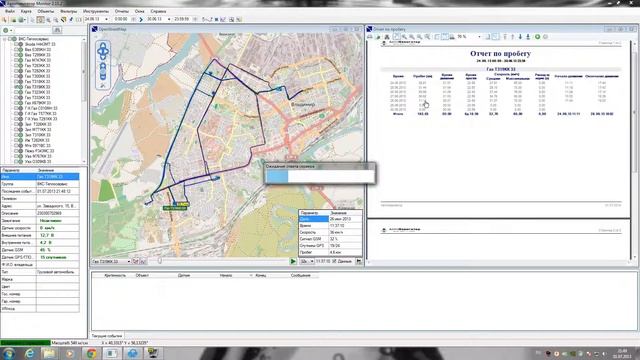
Task: Select the Имя row in properties table
Action: click(x=40, y=176)
